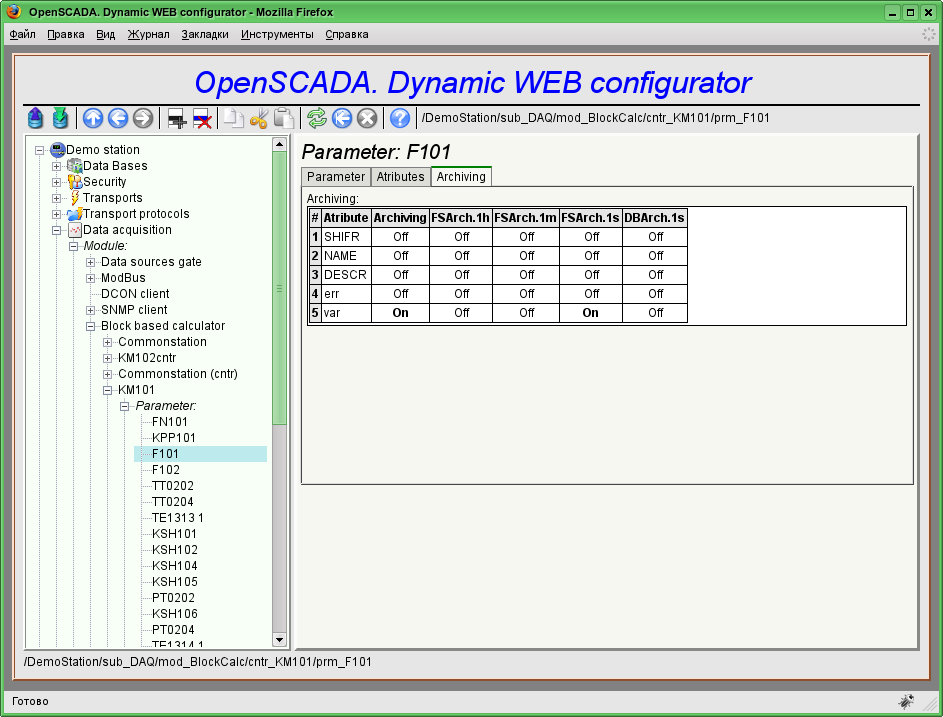The width and height of the screenshot is (943, 717).
Task: Toggle FSArch.1h Off cell for NAME row
Action: (461, 256)
